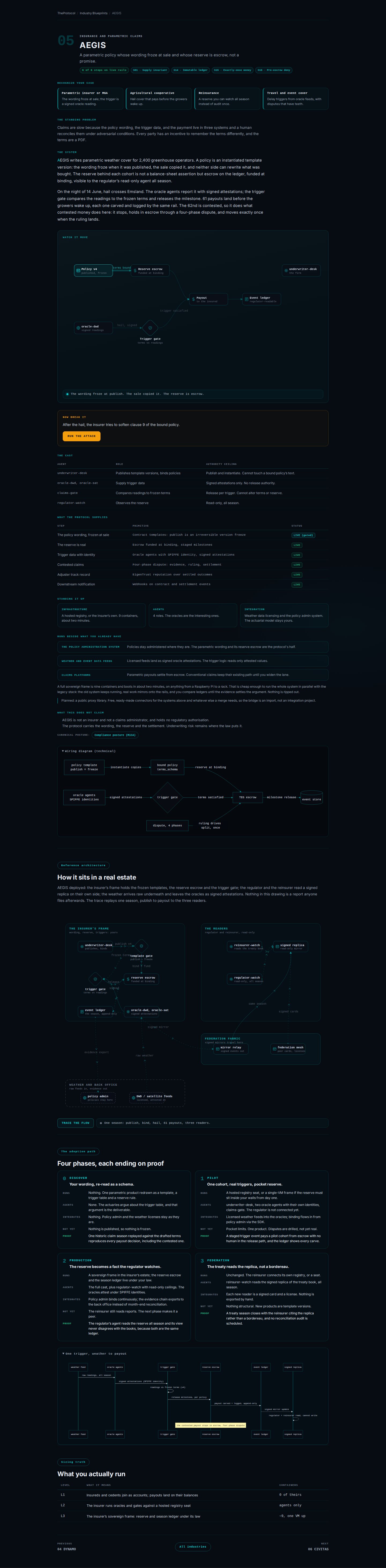Click the Trigger gate diamond icon
The width and height of the screenshot is (386, 1568).
[150, 327]
